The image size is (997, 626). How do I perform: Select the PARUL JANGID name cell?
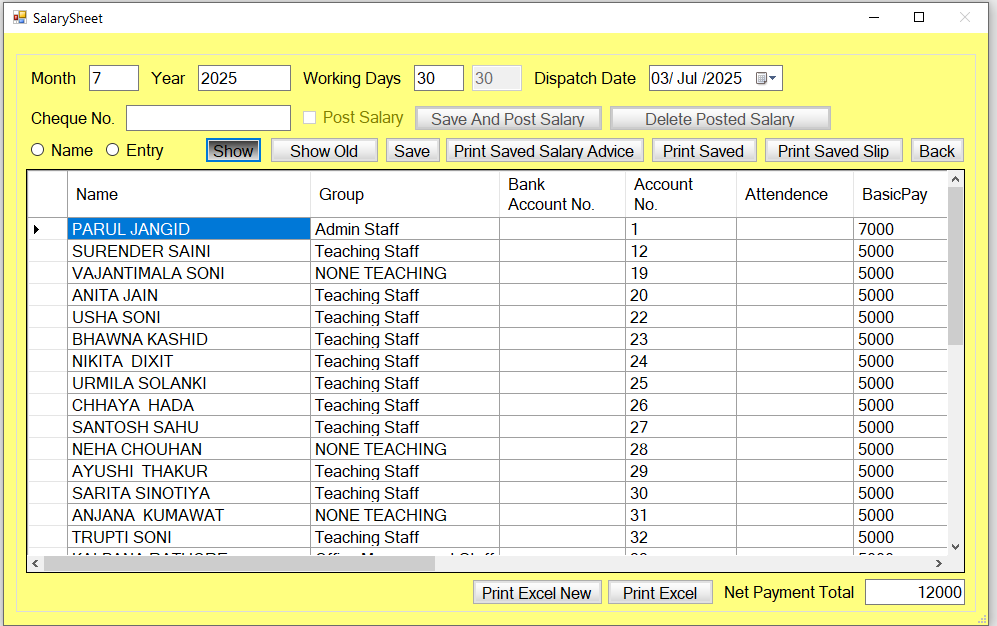tap(189, 229)
